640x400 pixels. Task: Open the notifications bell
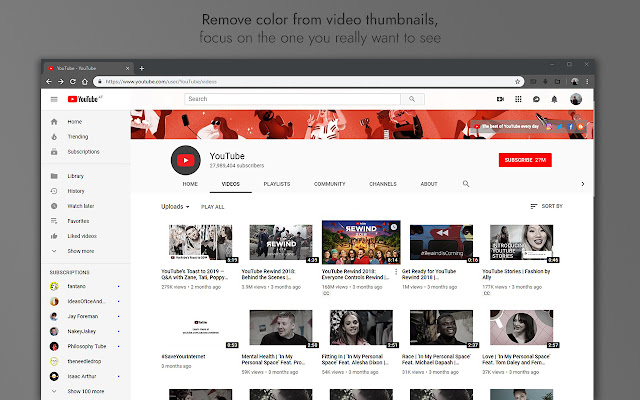(554, 99)
